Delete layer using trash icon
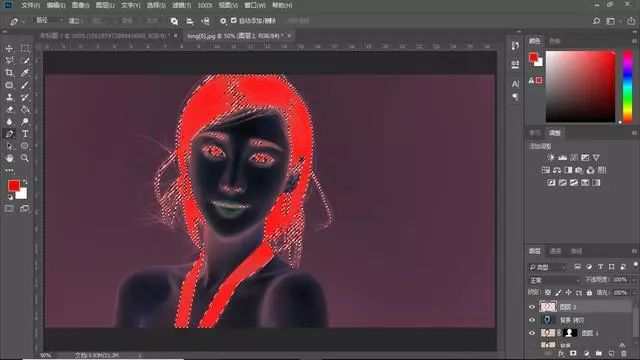This screenshot has height=360, width=640. (624, 353)
